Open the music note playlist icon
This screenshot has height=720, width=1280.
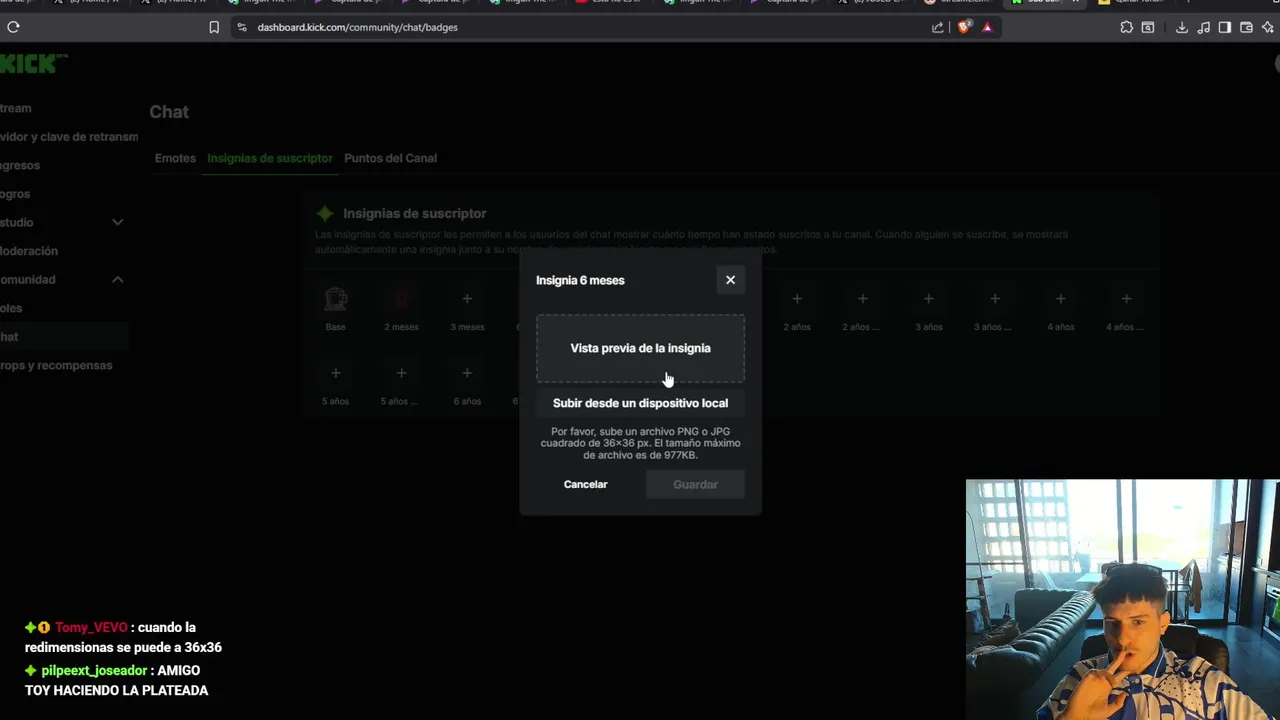pos(1203,27)
